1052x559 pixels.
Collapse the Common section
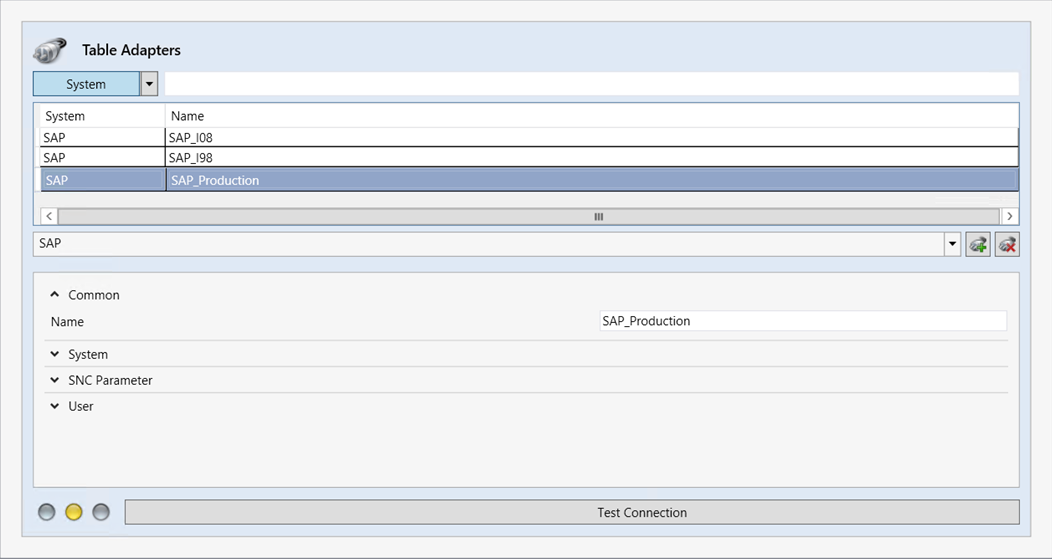(x=55, y=295)
